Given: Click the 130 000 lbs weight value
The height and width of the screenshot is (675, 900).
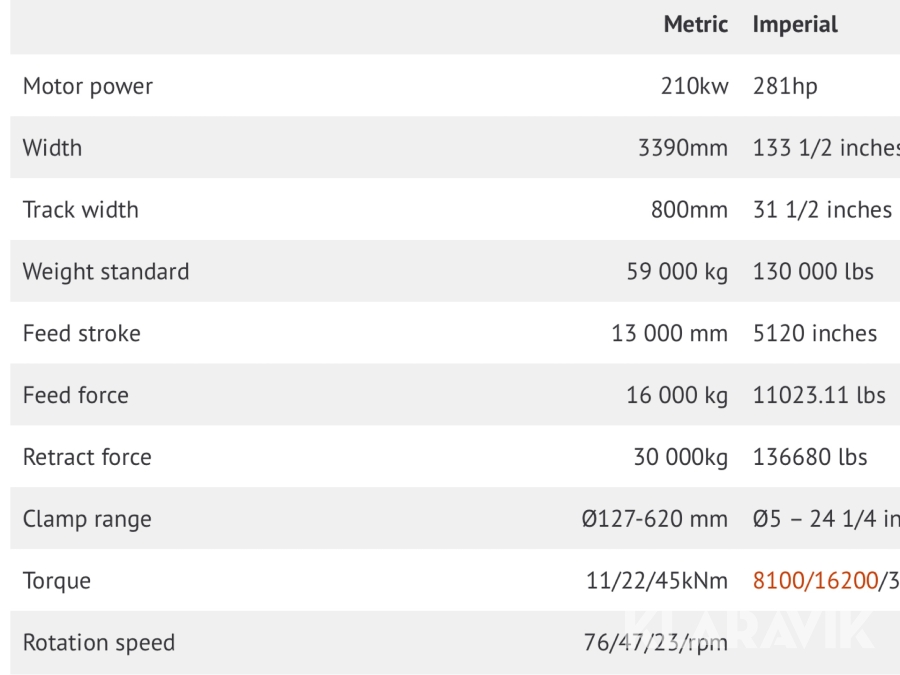Looking at the screenshot, I should [x=813, y=272].
